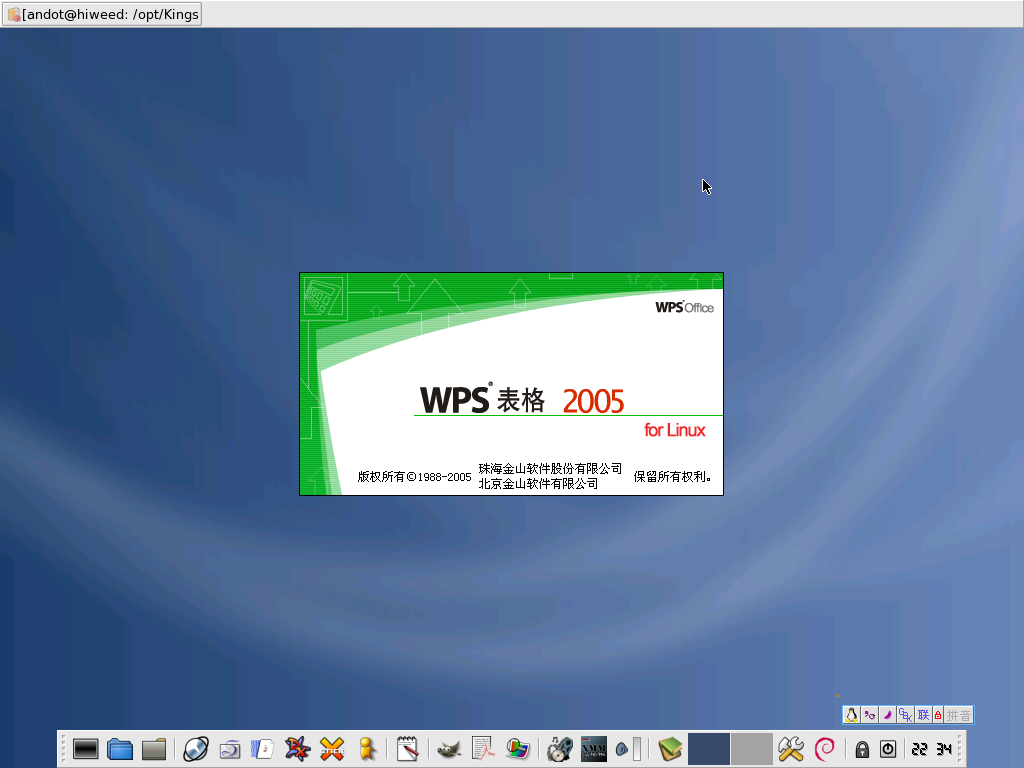The height and width of the screenshot is (768, 1024).
Task: Launch the Dx star-shaped application
Action: [297, 749]
